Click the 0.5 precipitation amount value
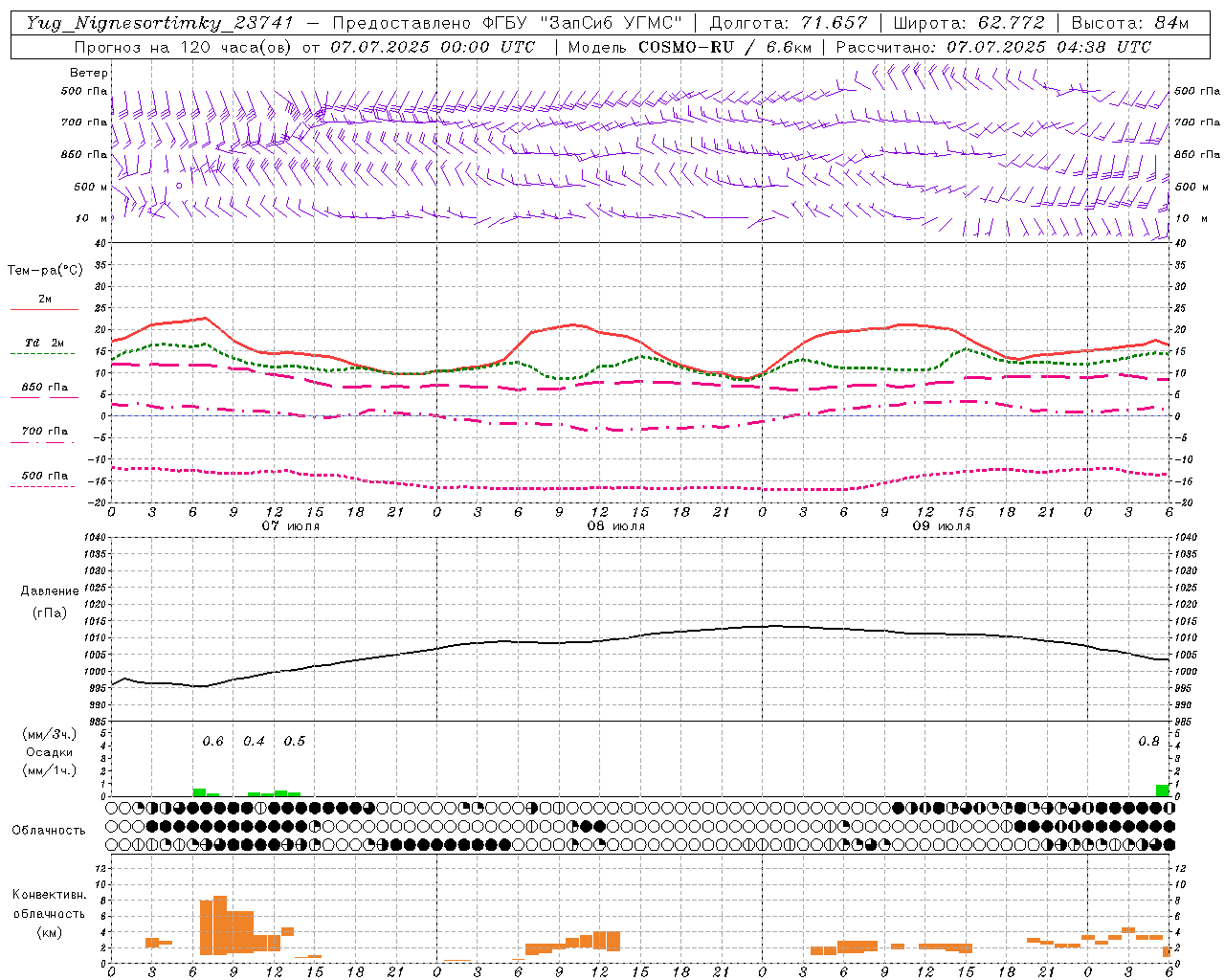 coord(295,742)
